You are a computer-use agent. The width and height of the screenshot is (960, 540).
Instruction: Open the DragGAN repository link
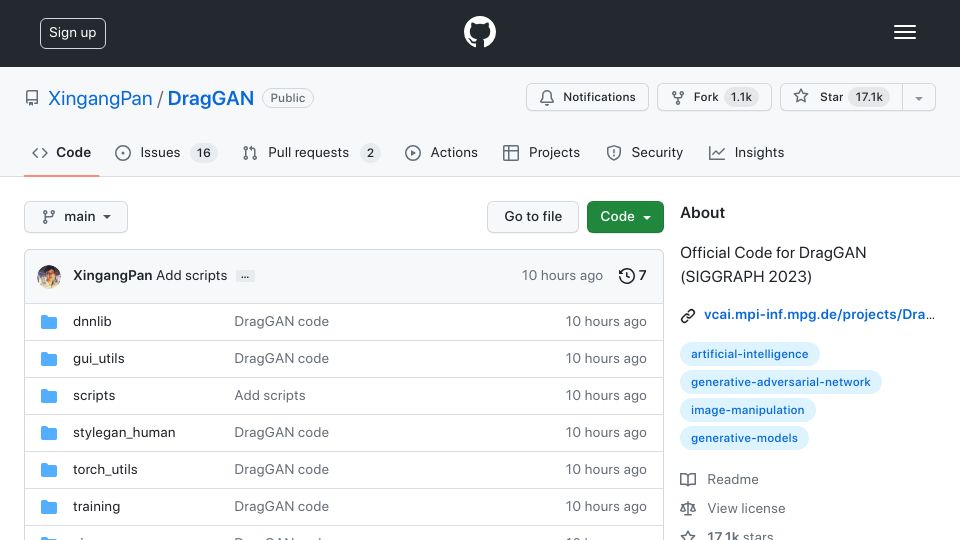pyautogui.click(x=211, y=98)
